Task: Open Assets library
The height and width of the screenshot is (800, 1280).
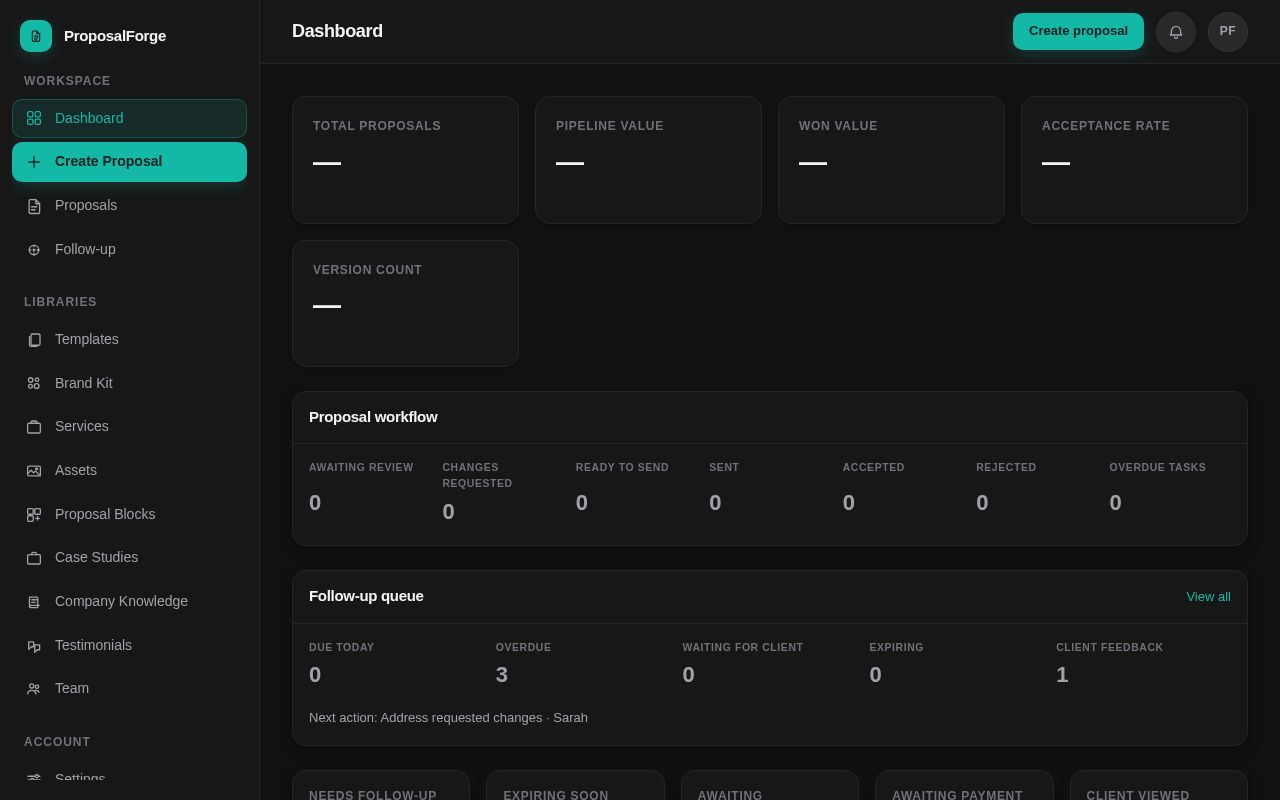Action: click(129, 470)
